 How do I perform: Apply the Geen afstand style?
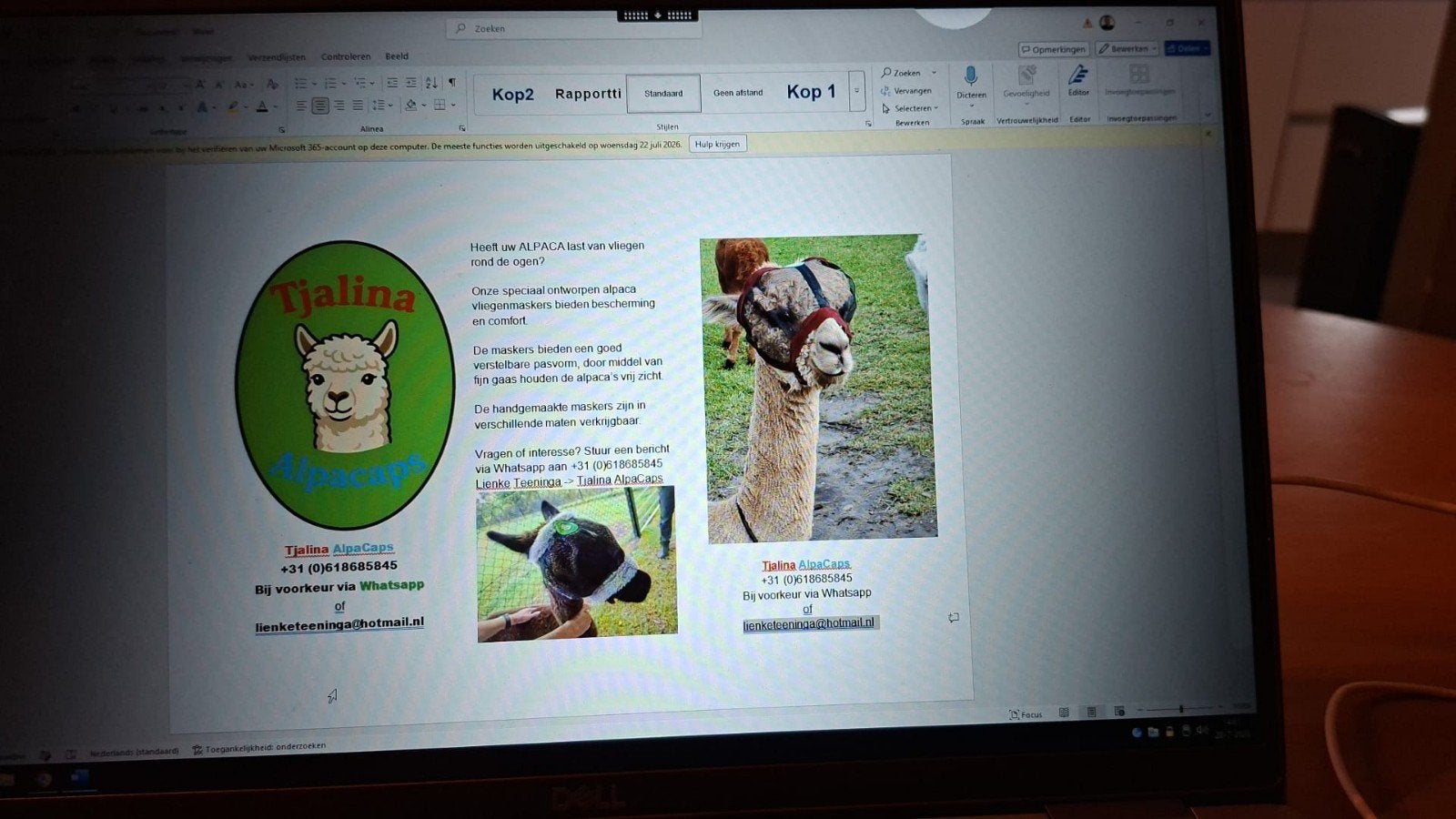coord(738,93)
